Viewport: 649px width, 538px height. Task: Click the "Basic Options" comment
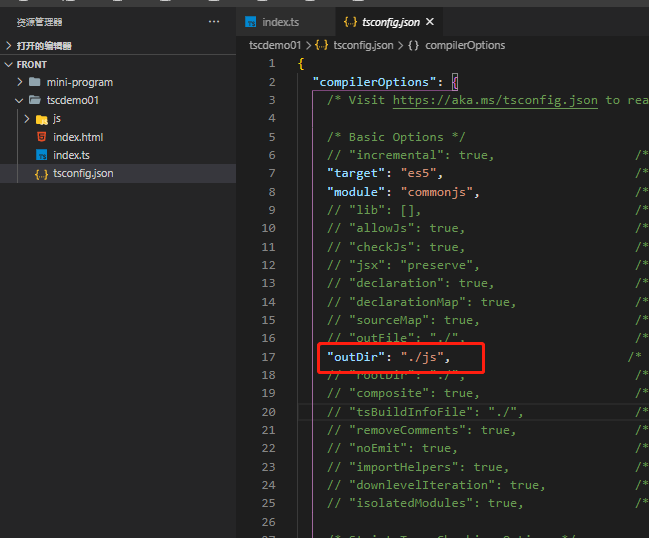(x=396, y=137)
